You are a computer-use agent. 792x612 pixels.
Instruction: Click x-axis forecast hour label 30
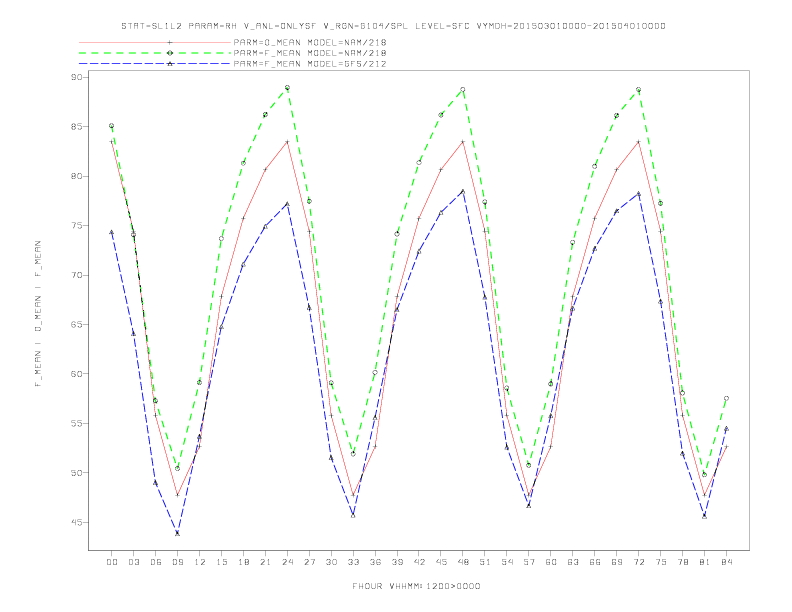pyautogui.click(x=331, y=562)
